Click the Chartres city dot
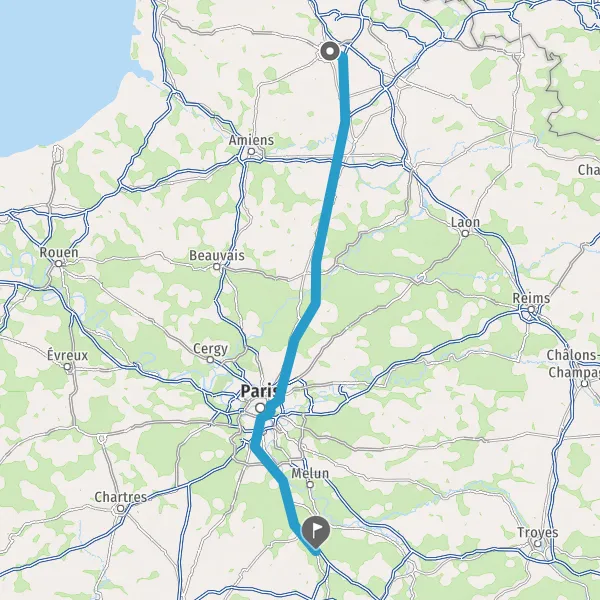This screenshot has width=600, height=600. (x=121, y=509)
